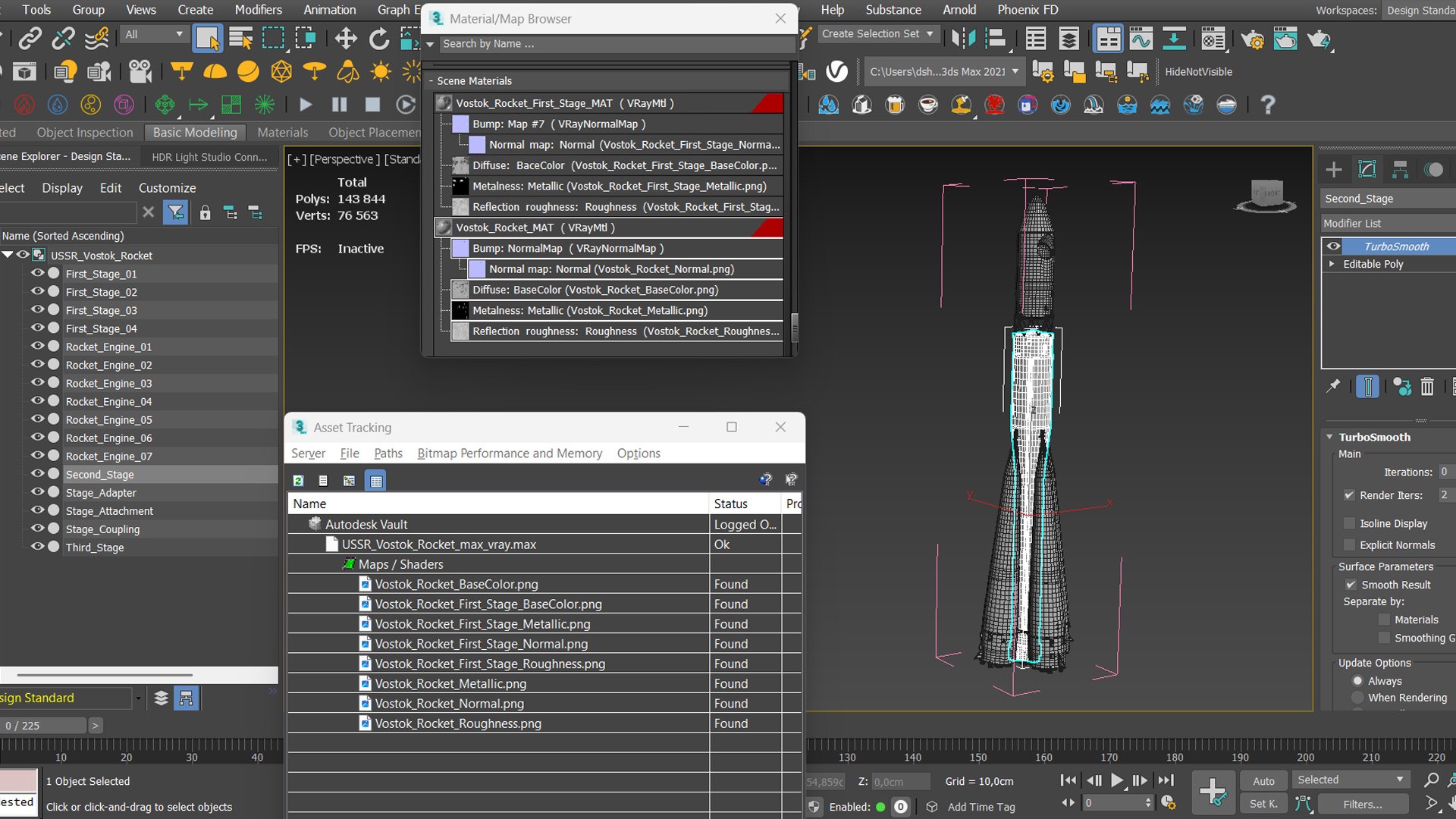Open the Create panel plus icon

coord(1334,169)
